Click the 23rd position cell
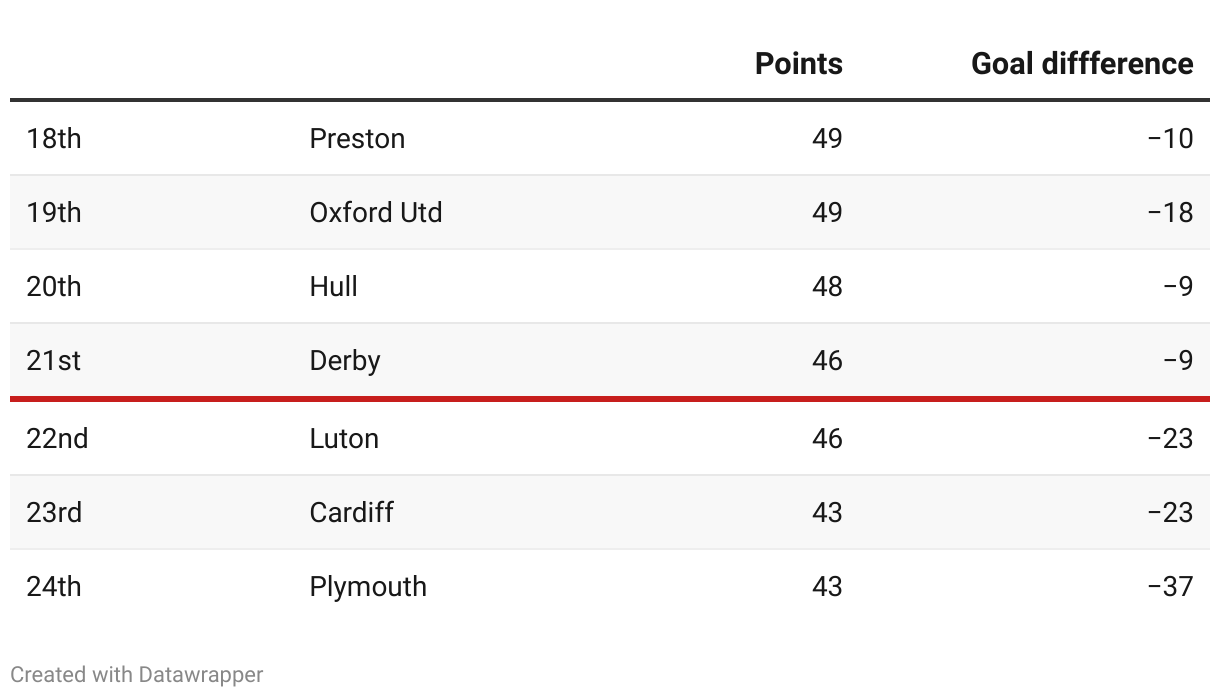 [55, 512]
